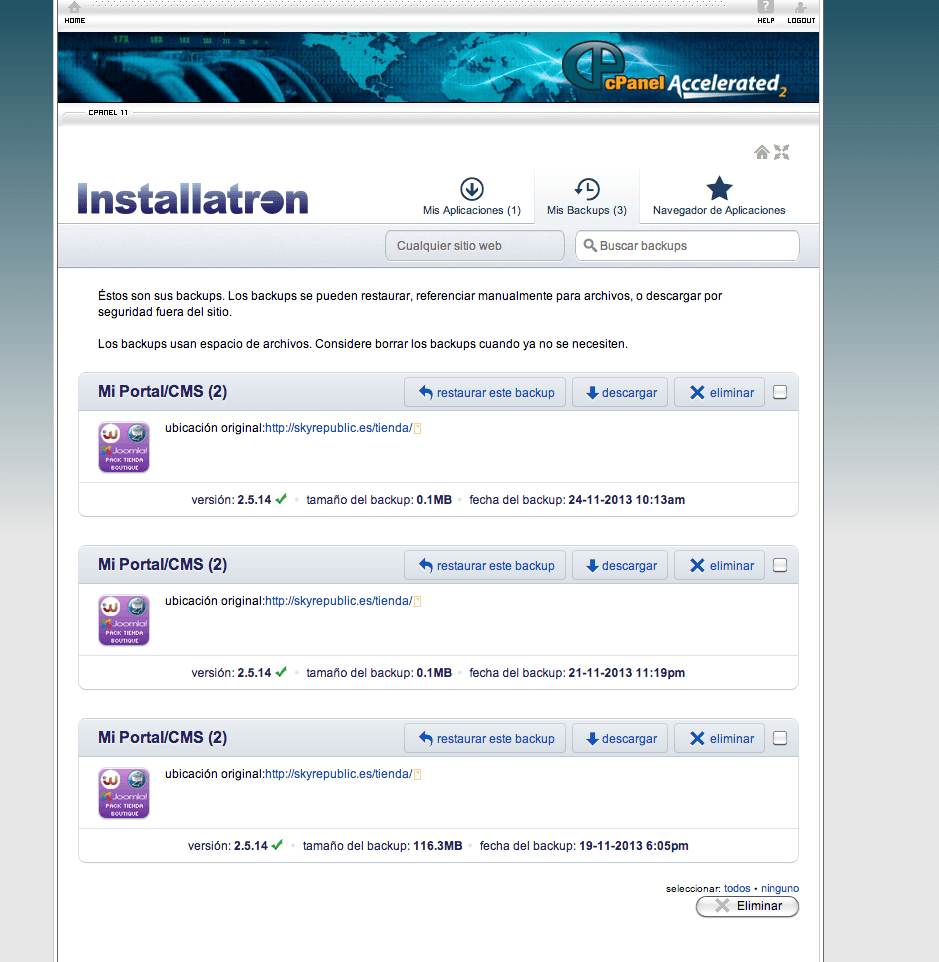
Task: Click the fullscreen arrows icon beside gray home
Action: coord(781,152)
